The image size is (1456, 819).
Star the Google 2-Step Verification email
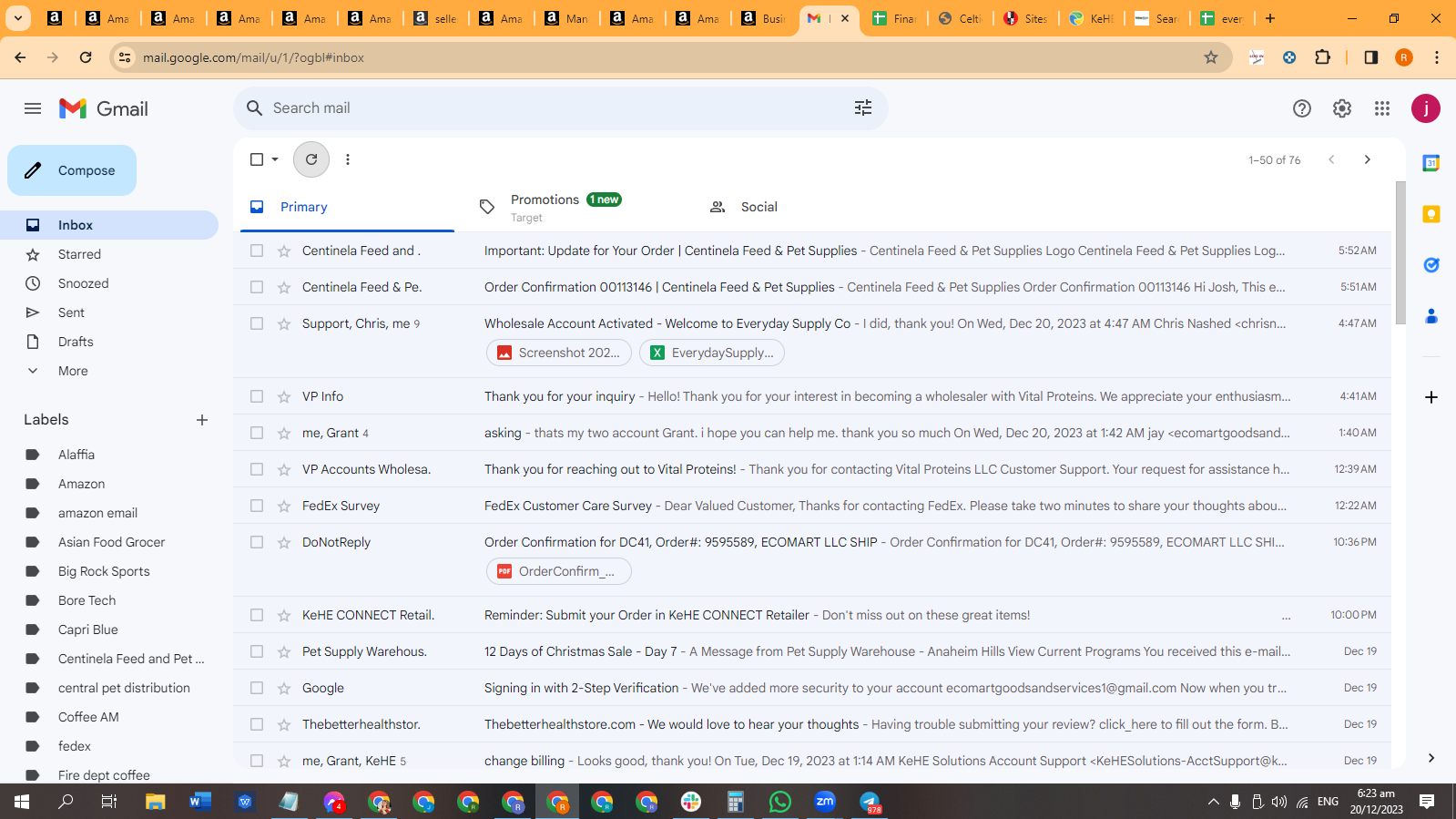(284, 688)
